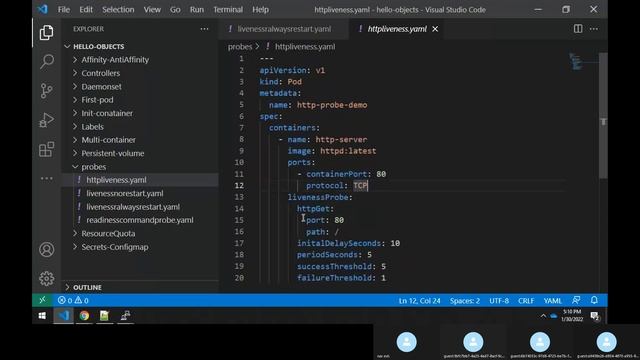
Task: Open the Extensions view
Action: coord(46,149)
